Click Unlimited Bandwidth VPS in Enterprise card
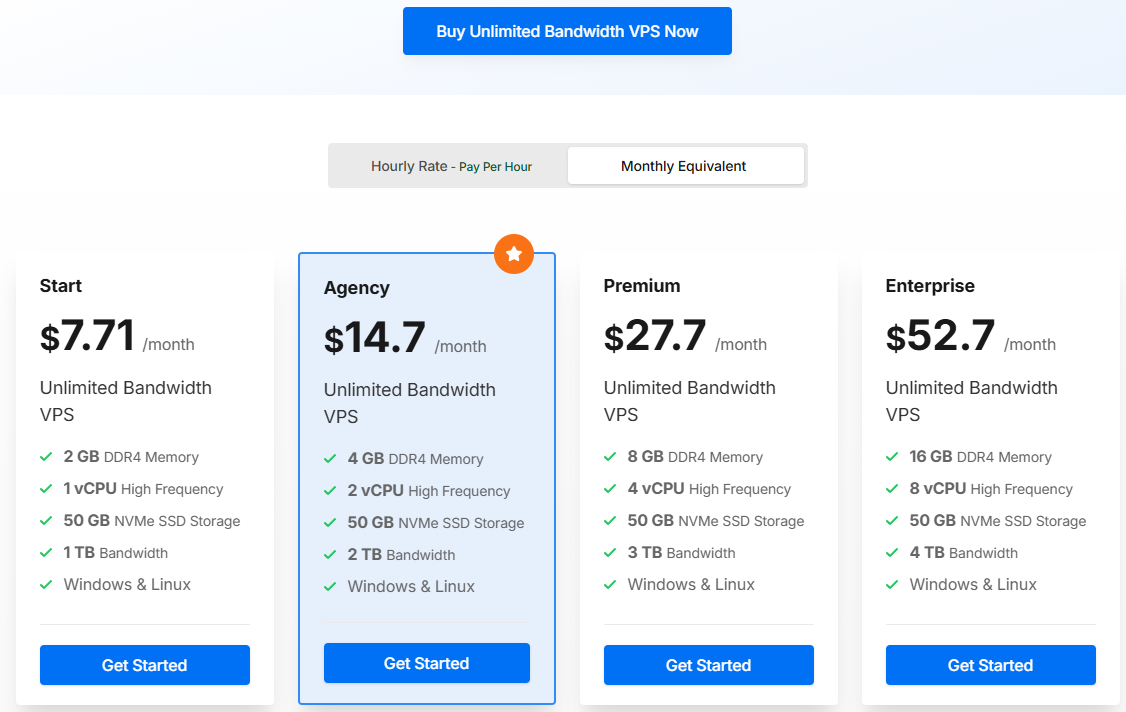 (x=972, y=401)
